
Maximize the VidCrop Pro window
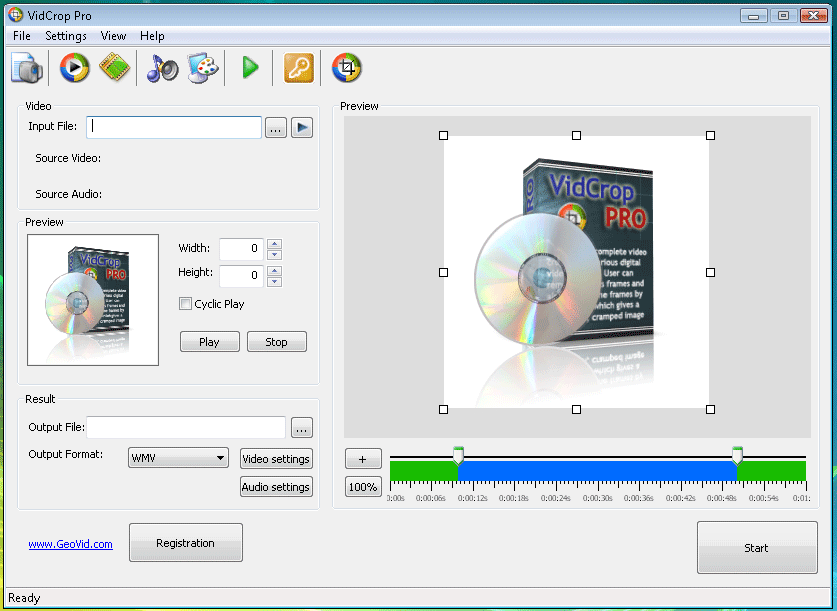[x=783, y=15]
